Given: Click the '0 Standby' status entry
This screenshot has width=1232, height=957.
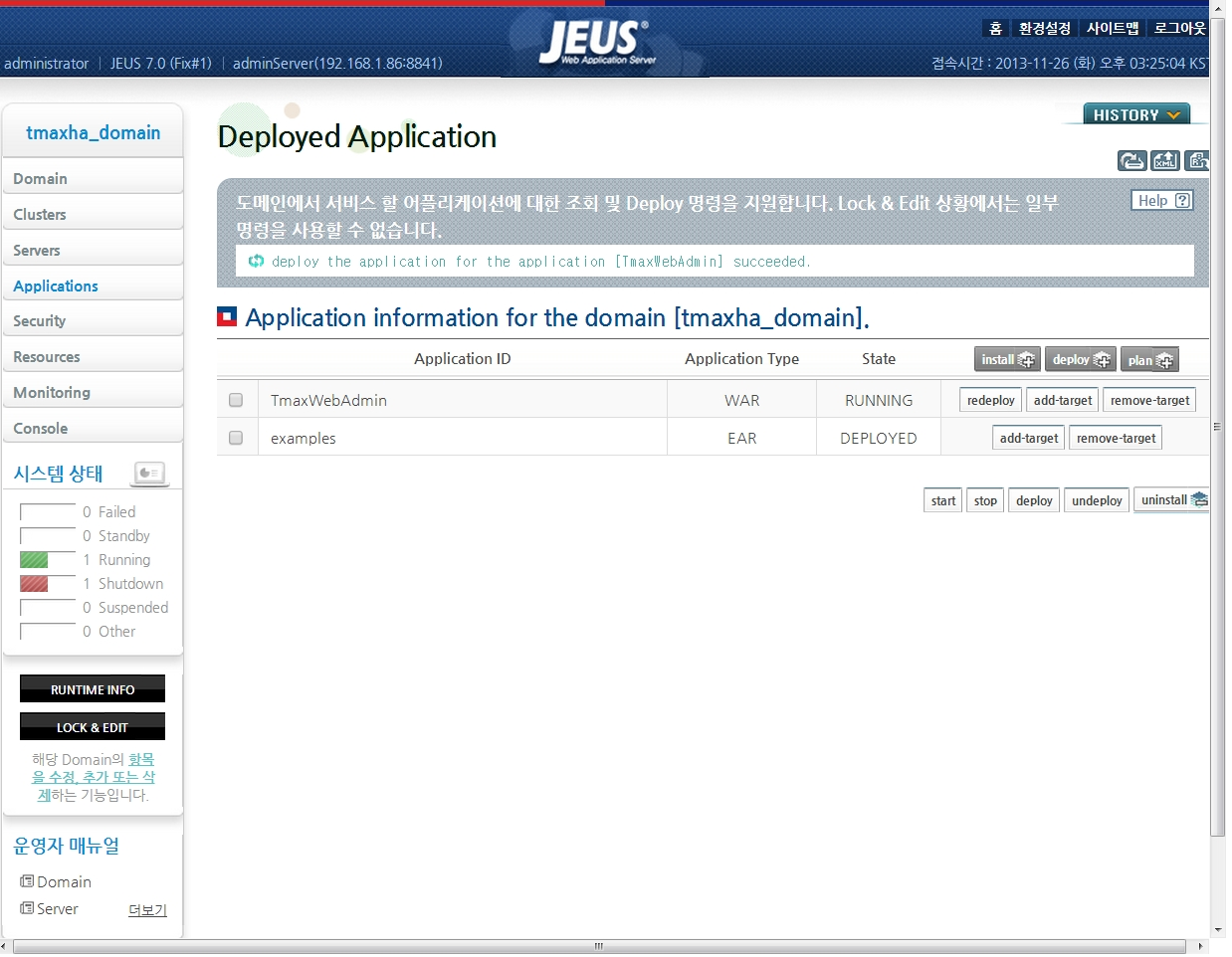Looking at the screenshot, I should click(115, 536).
